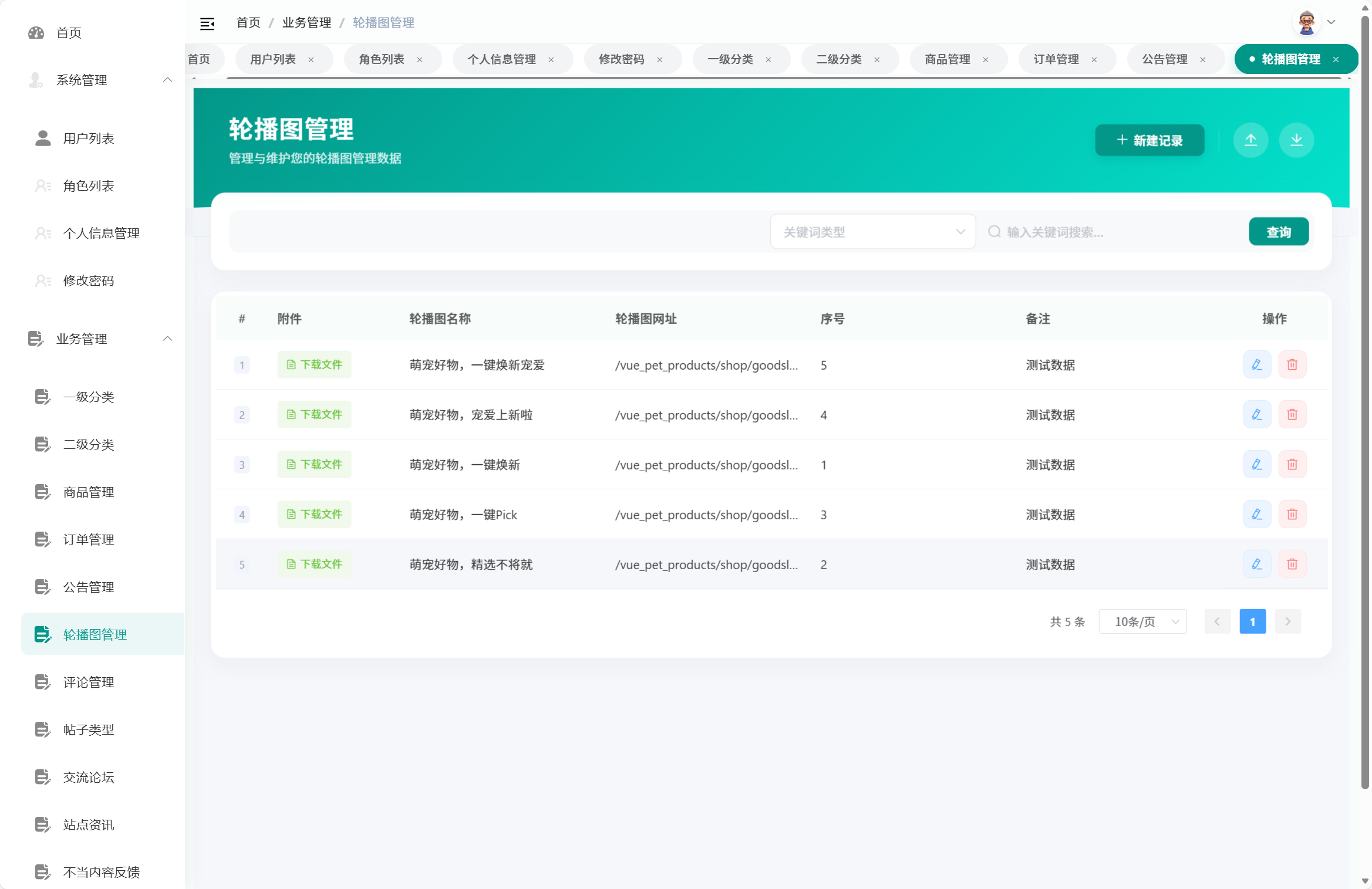The width and height of the screenshot is (1372, 889).
Task: Collapse the 系统管理 section chevron
Action: point(168,80)
